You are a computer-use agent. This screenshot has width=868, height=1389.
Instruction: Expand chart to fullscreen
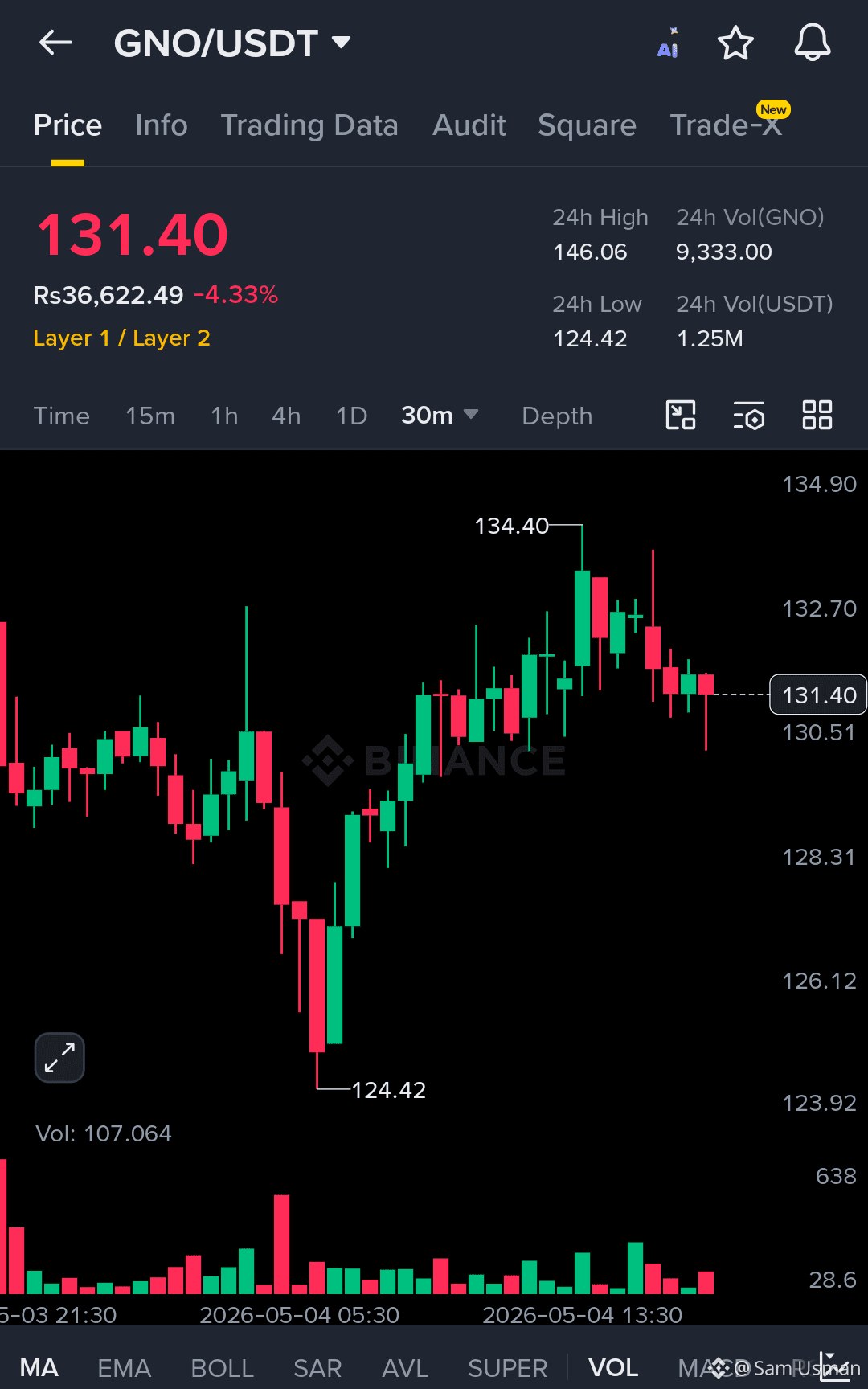pyautogui.click(x=59, y=1057)
